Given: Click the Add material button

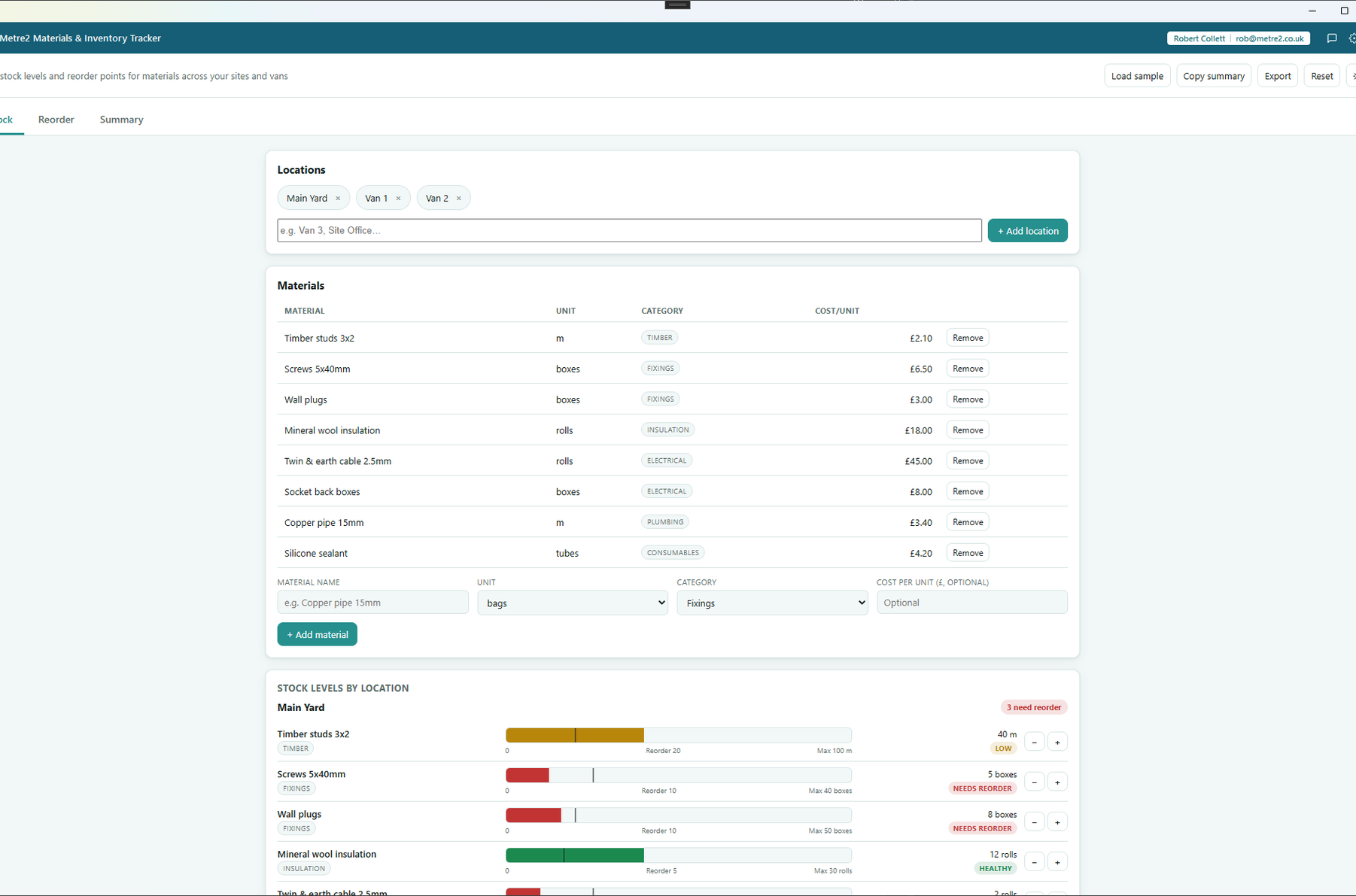Looking at the screenshot, I should click(x=317, y=634).
